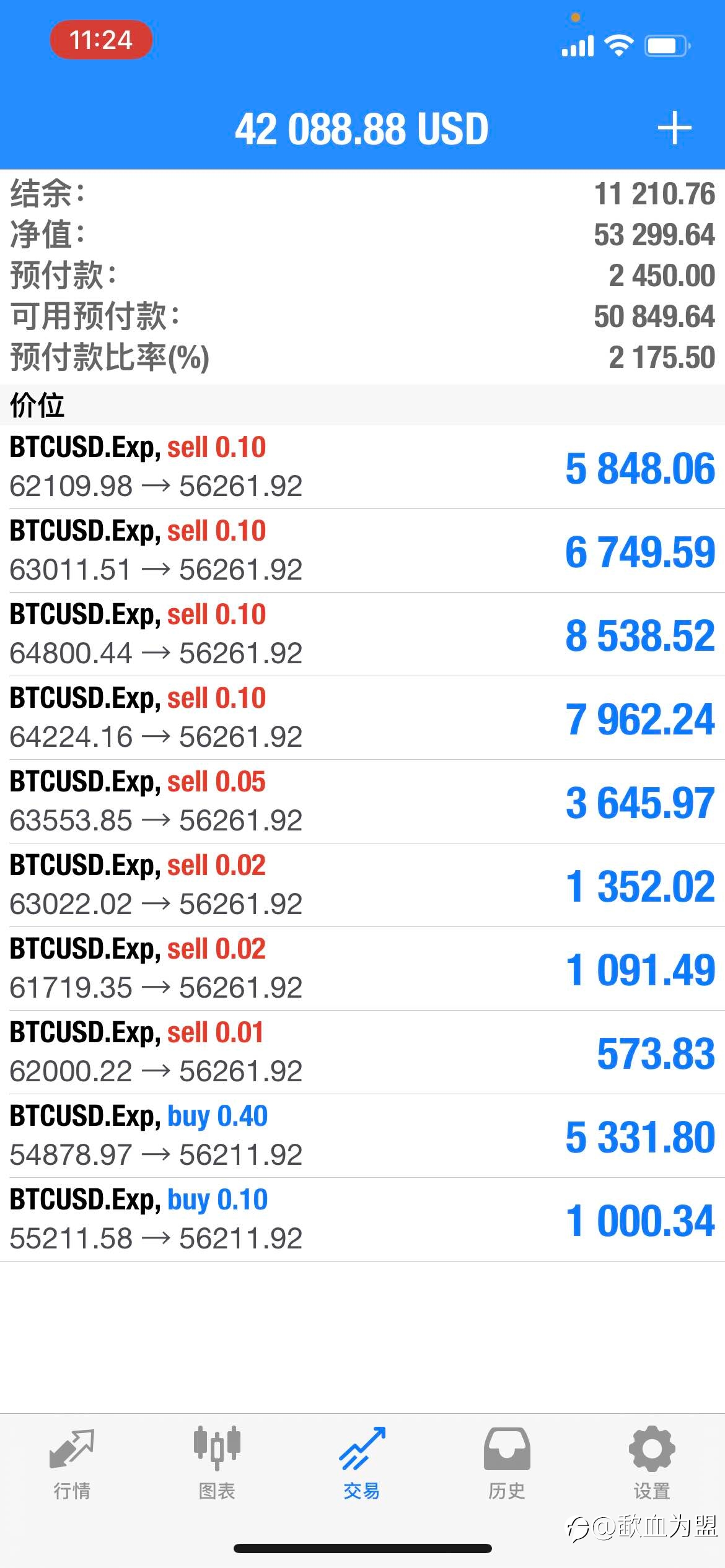
Task: Select sell position with profit 6 749.59
Action: point(362,551)
